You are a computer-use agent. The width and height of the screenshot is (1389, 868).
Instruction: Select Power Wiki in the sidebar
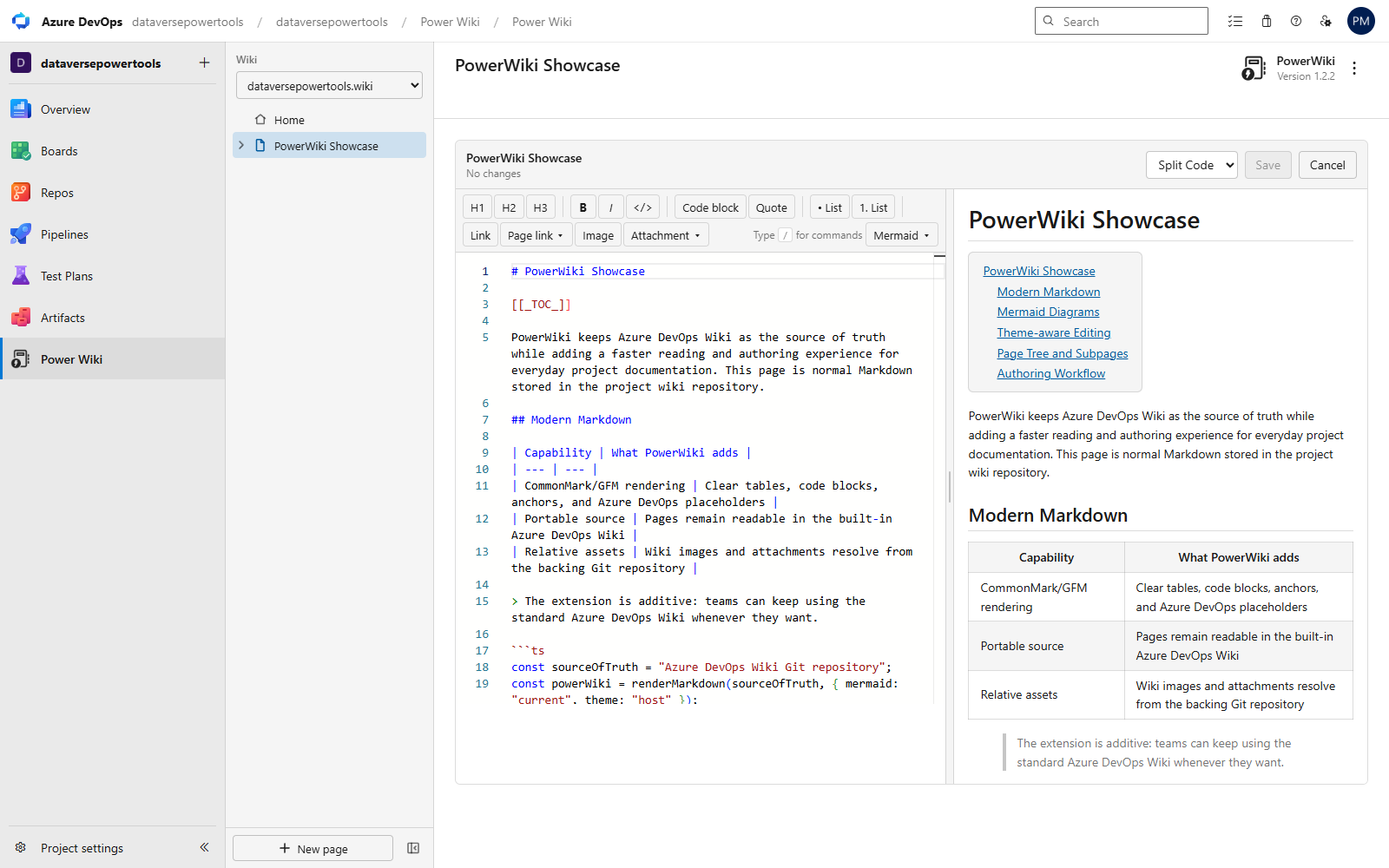tap(113, 359)
